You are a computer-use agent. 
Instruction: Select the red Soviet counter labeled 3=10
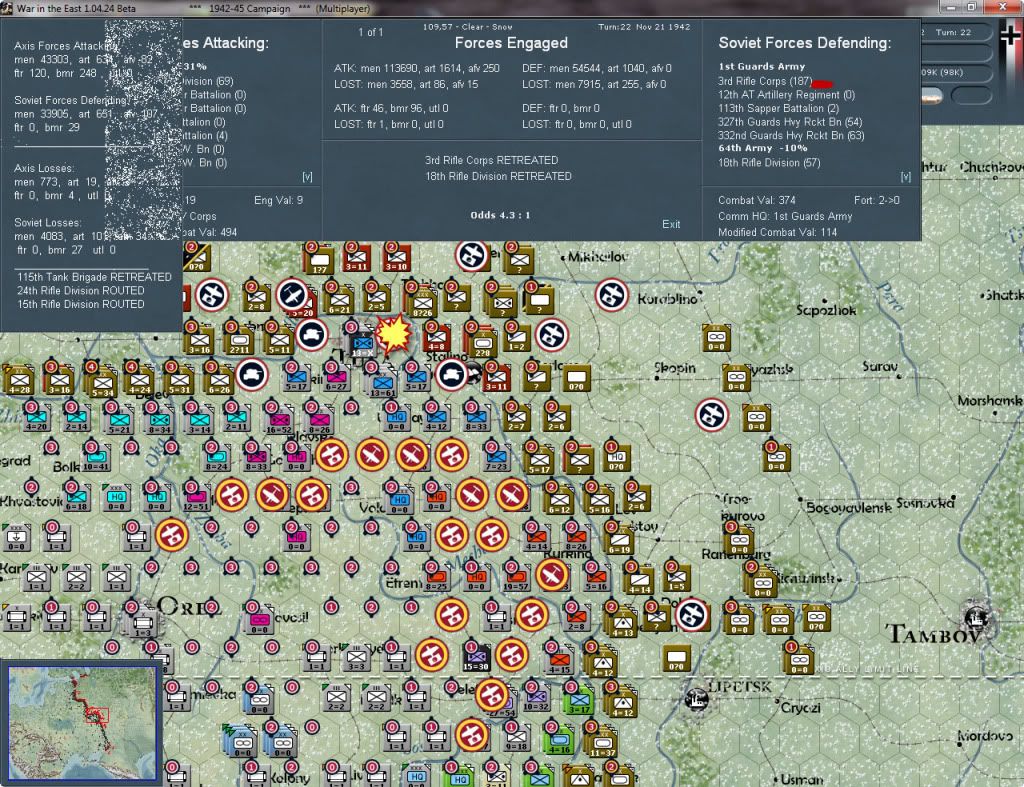(396, 259)
